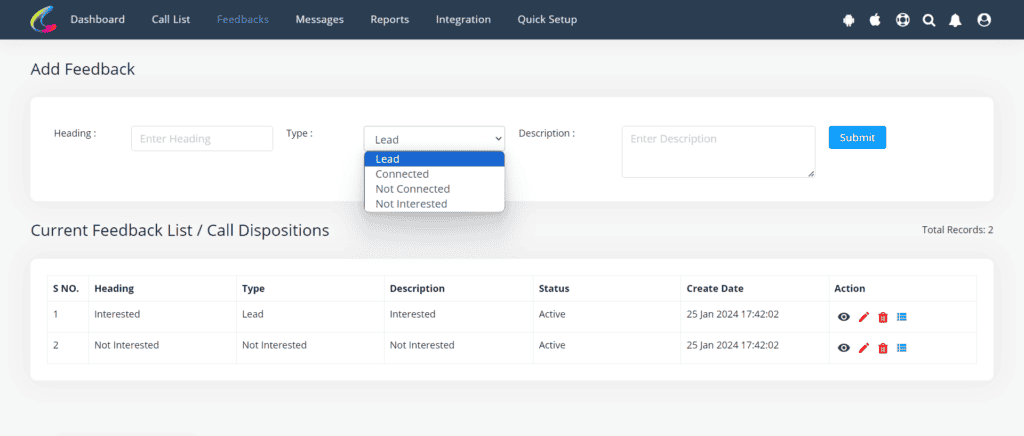Go to the Reports menu
This screenshot has width=1024, height=436.
(389, 19)
